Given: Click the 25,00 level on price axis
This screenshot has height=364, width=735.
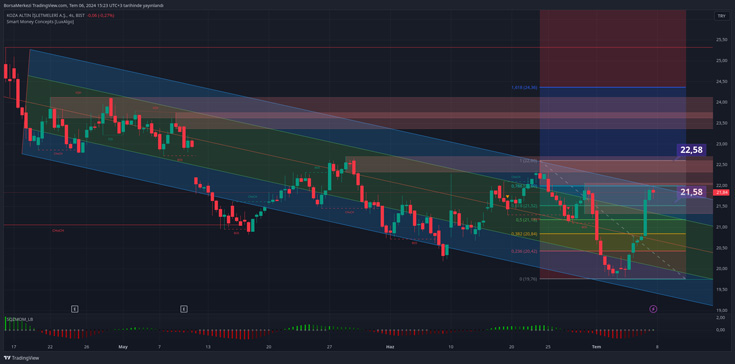Looking at the screenshot, I should pos(720,61).
